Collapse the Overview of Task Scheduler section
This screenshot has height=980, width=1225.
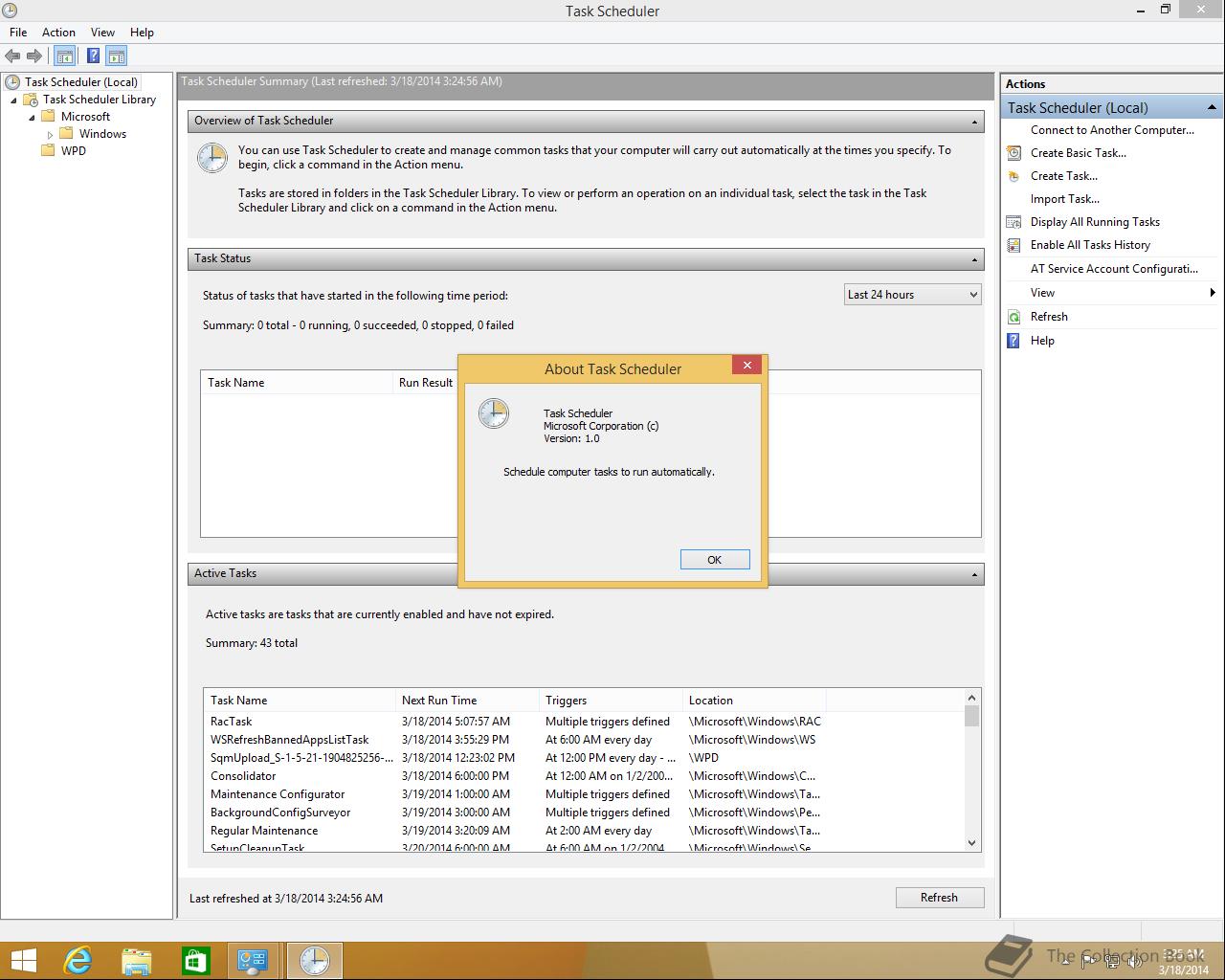974,122
